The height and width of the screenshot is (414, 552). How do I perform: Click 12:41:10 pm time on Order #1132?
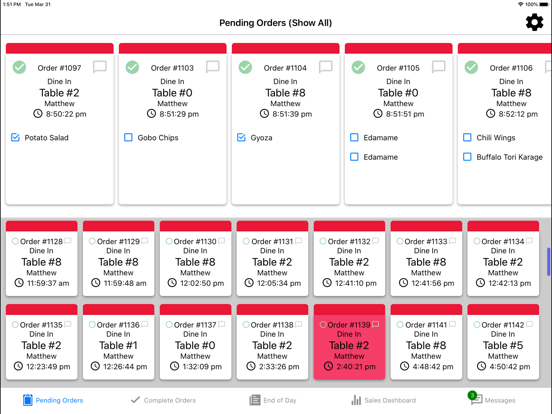[356, 283]
